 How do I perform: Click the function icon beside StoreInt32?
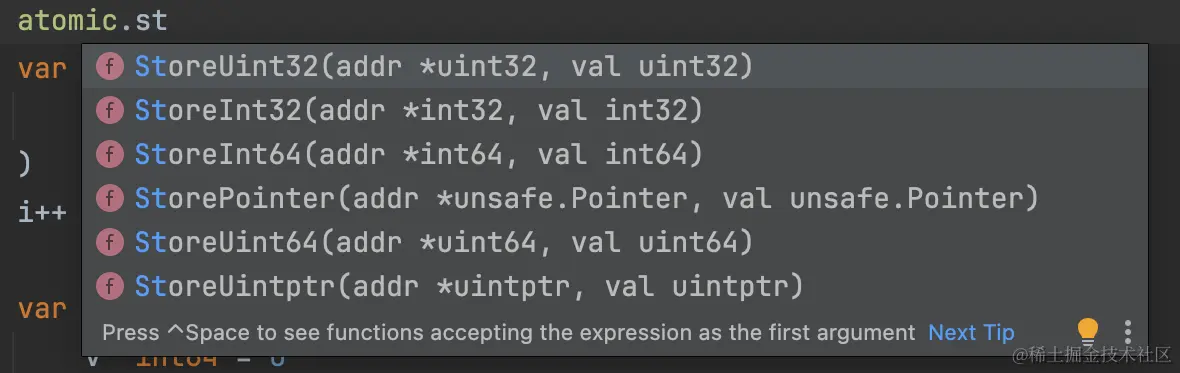tap(110, 111)
